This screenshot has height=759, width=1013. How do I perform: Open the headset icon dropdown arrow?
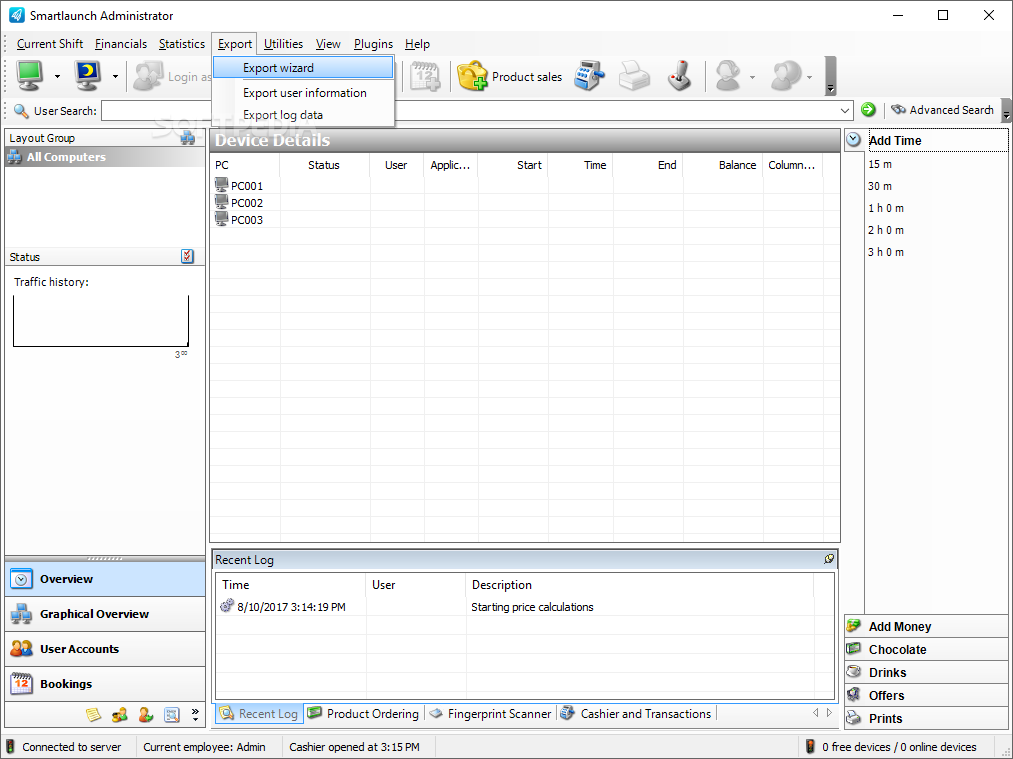[x=752, y=77]
